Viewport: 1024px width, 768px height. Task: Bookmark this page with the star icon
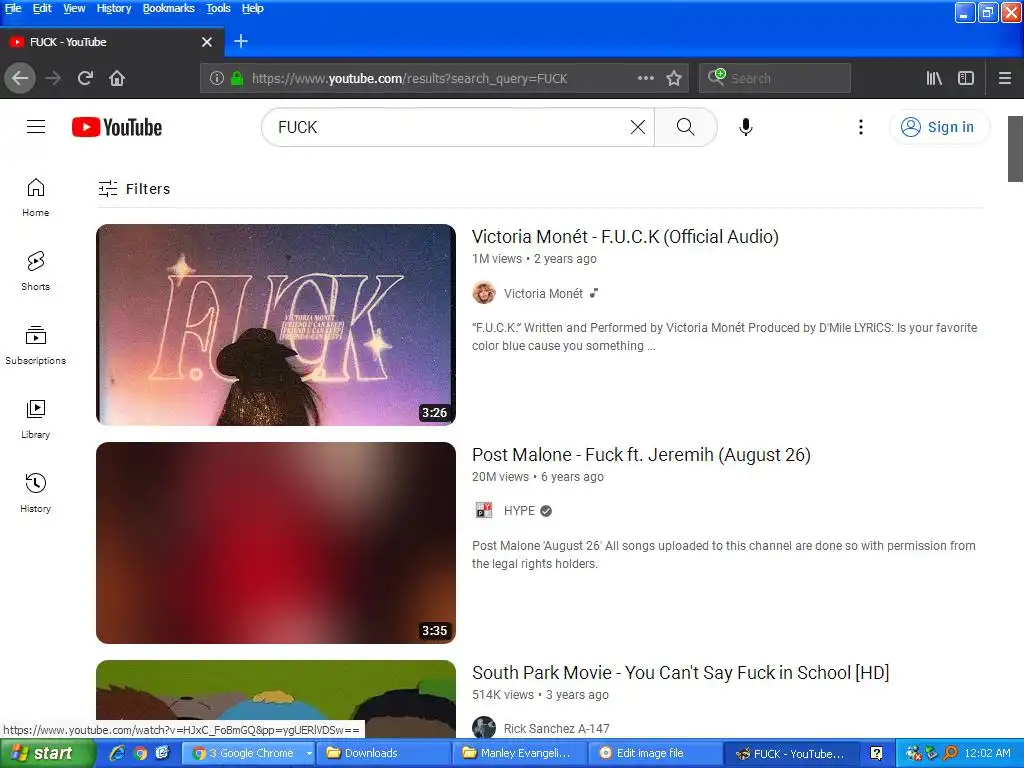coord(674,78)
